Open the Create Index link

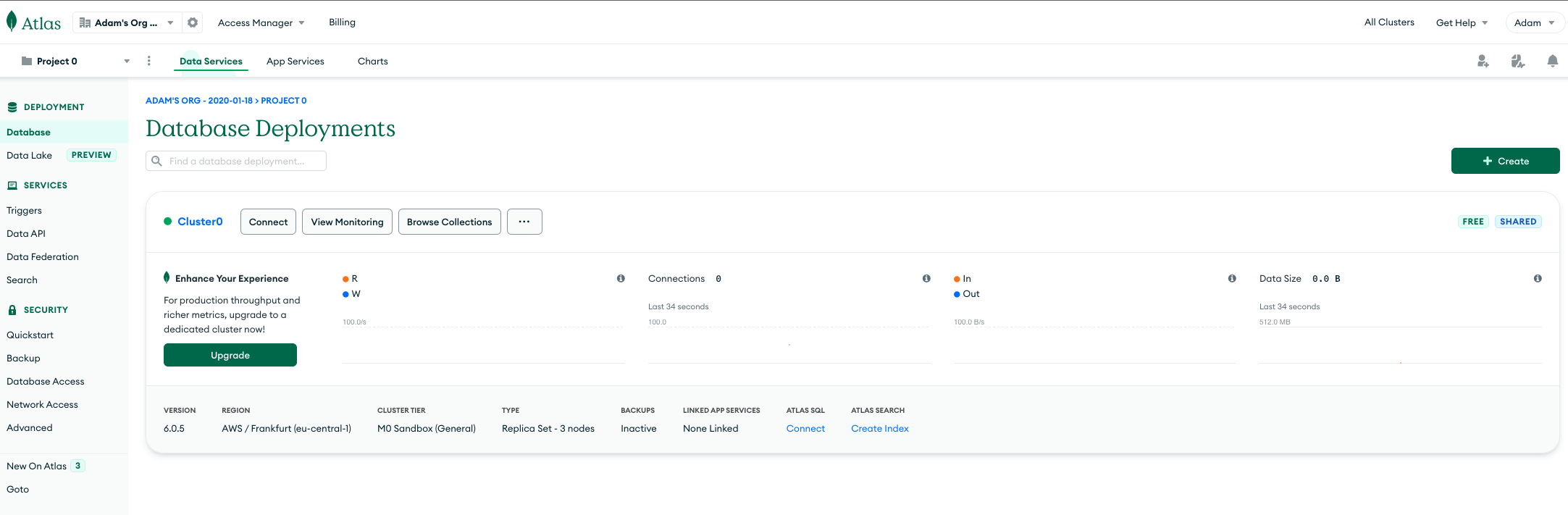879,429
